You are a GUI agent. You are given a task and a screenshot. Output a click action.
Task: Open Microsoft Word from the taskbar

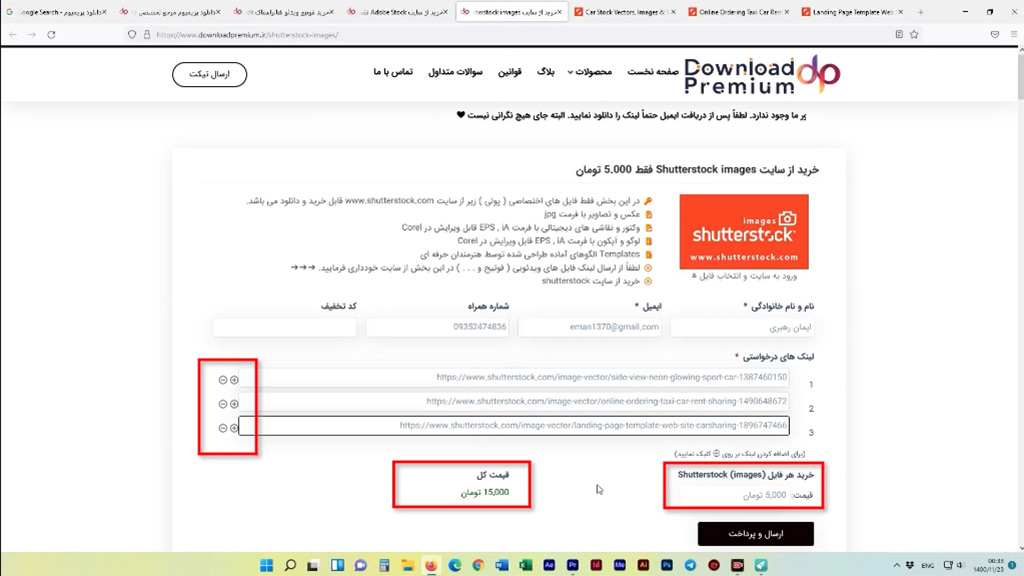[502, 565]
